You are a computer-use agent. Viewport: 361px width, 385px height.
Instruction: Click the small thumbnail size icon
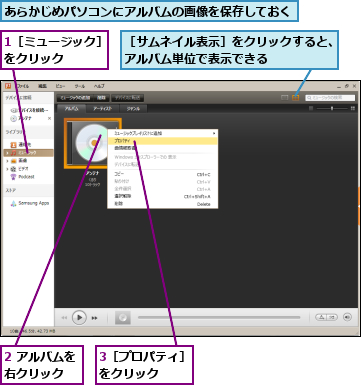[x=311, y=108]
